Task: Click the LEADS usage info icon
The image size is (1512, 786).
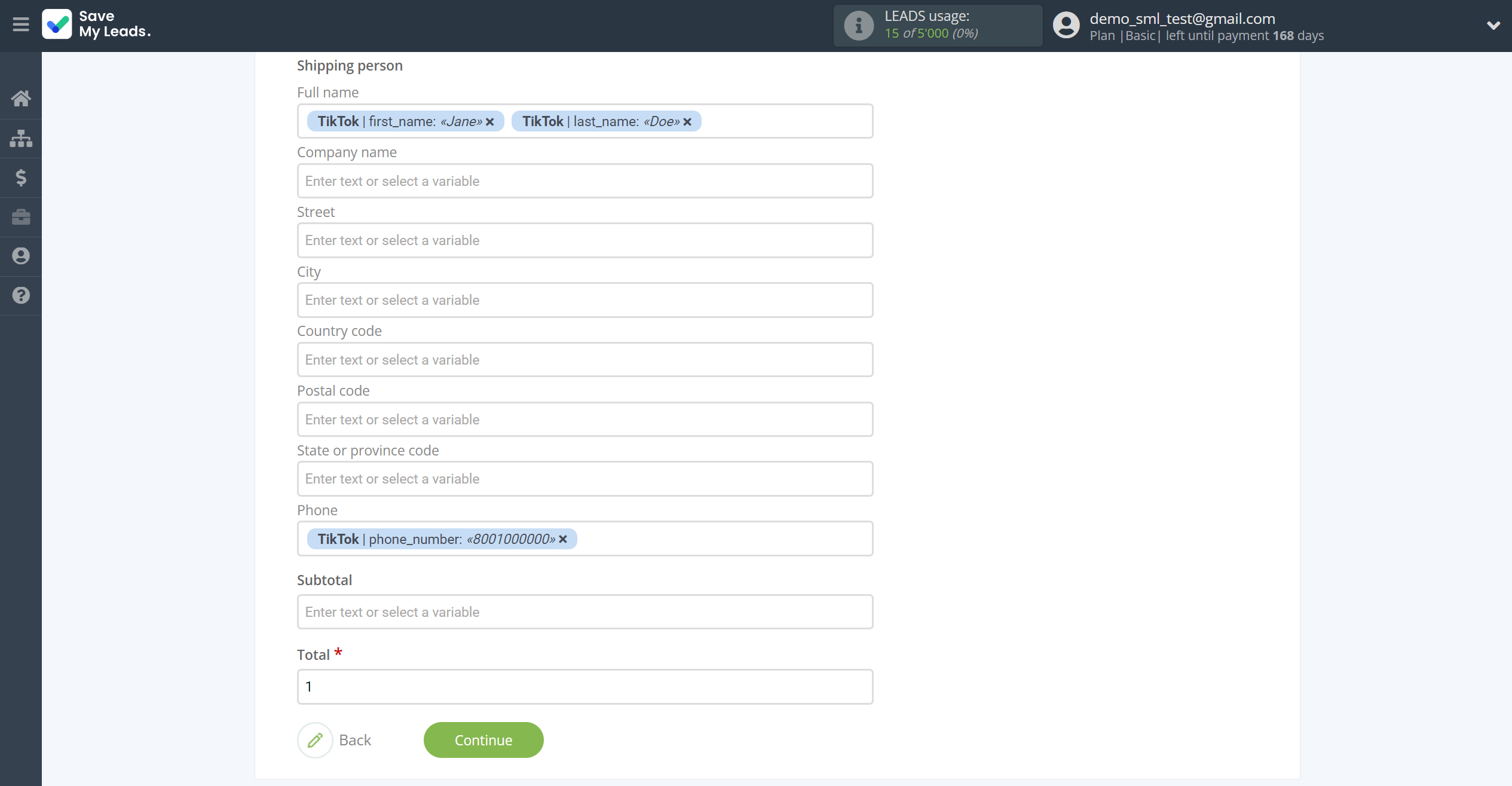Action: pos(858,26)
